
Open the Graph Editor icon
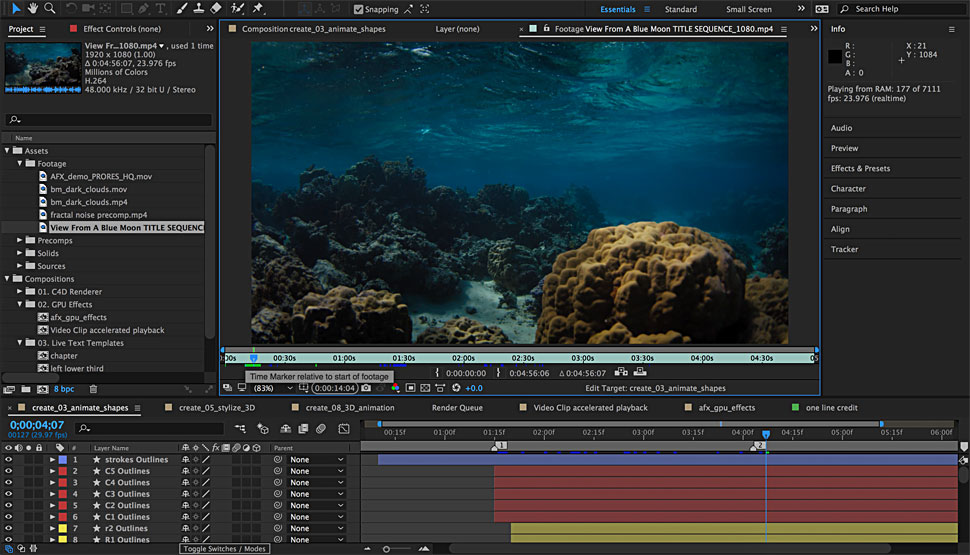(344, 428)
